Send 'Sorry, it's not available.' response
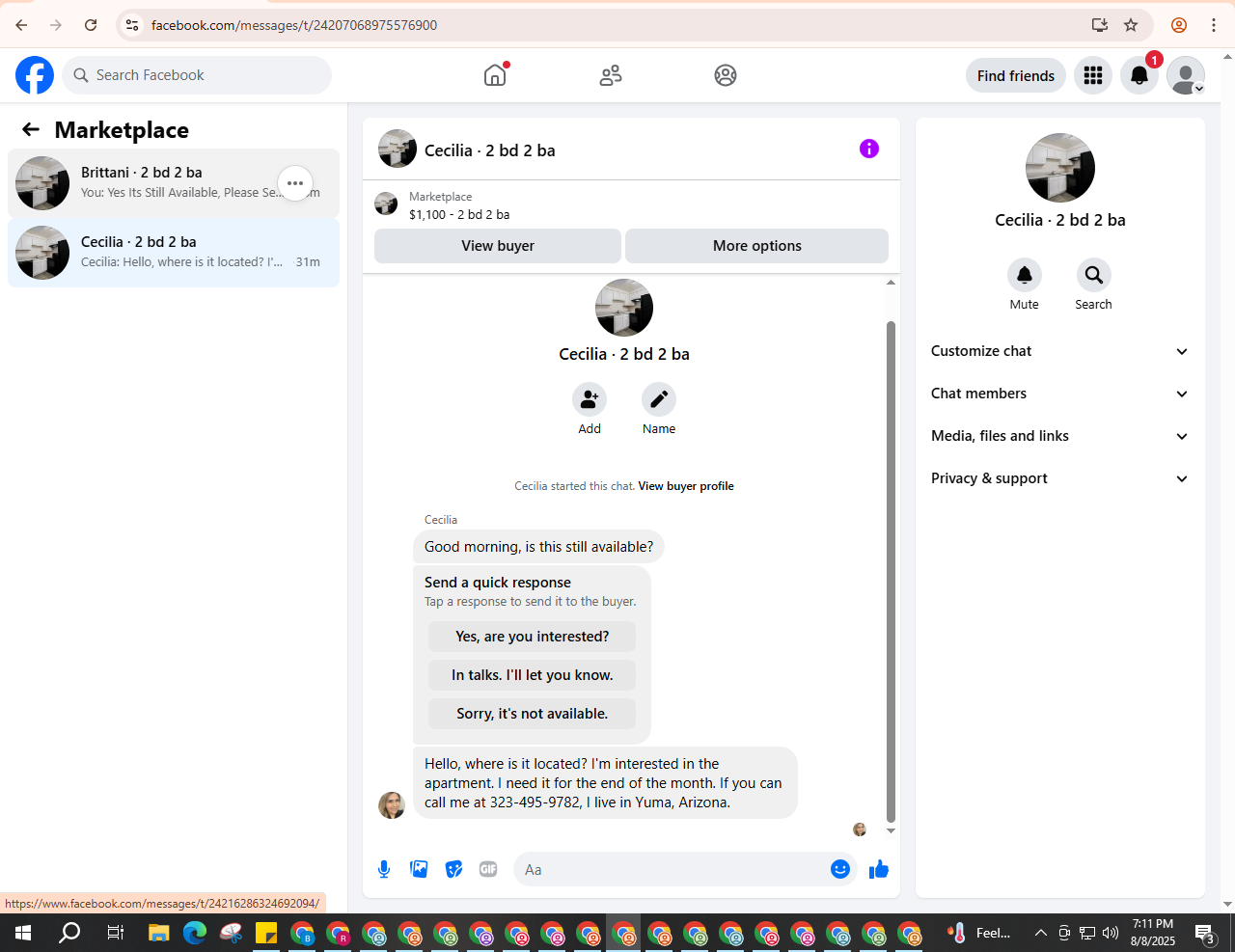 tap(532, 714)
